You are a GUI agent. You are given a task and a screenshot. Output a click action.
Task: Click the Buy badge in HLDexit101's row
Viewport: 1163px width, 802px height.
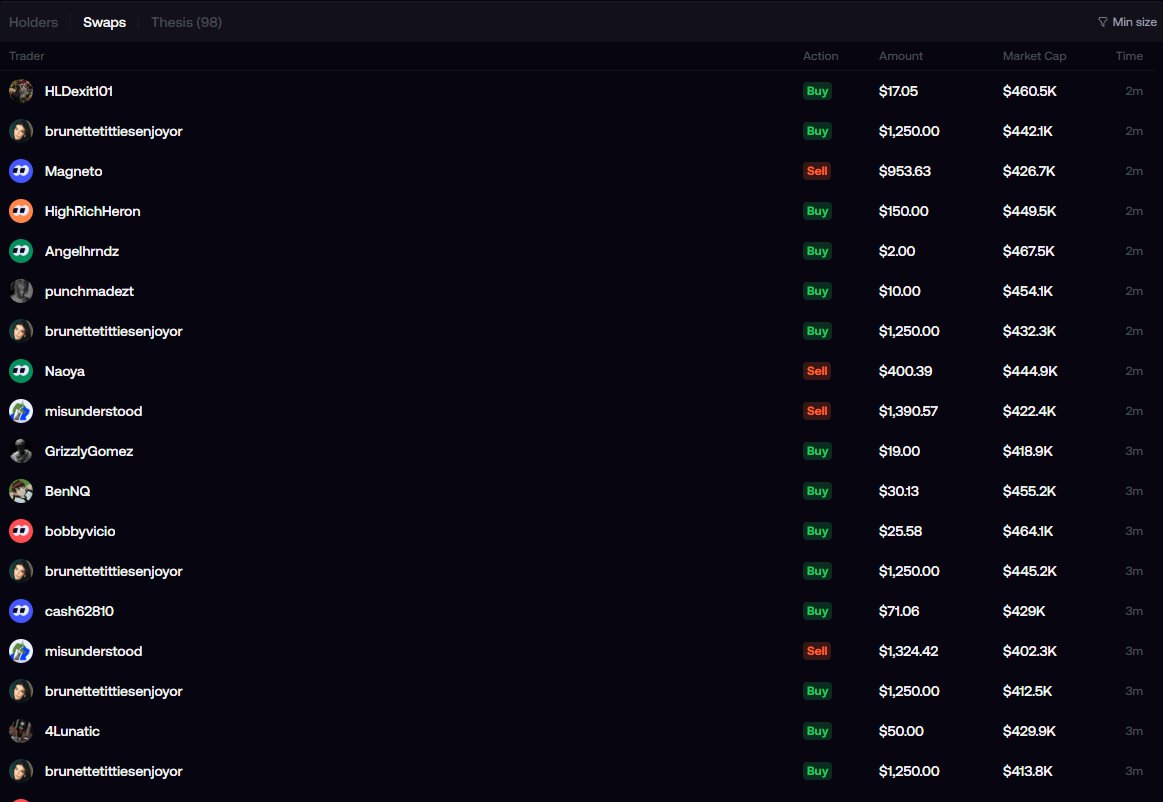click(x=817, y=91)
